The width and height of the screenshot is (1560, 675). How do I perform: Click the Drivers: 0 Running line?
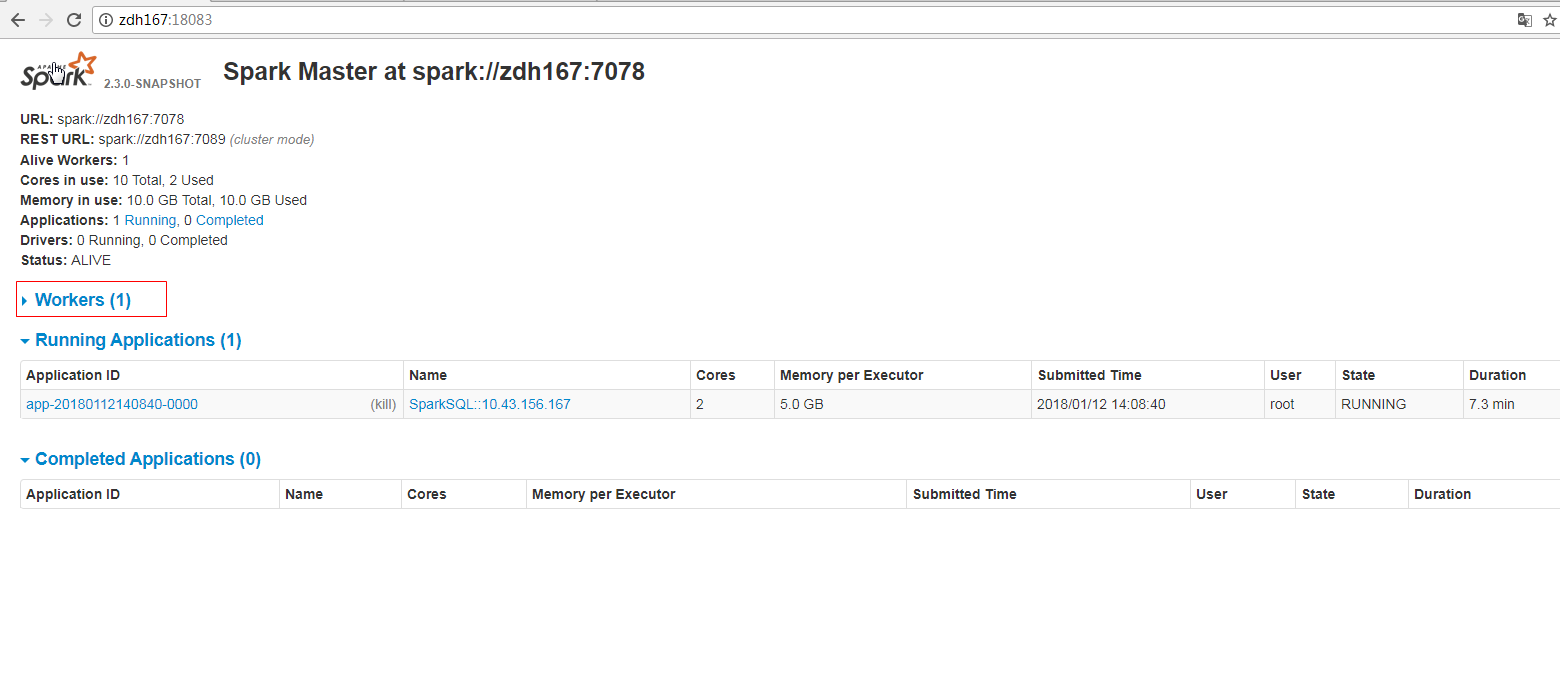124,240
